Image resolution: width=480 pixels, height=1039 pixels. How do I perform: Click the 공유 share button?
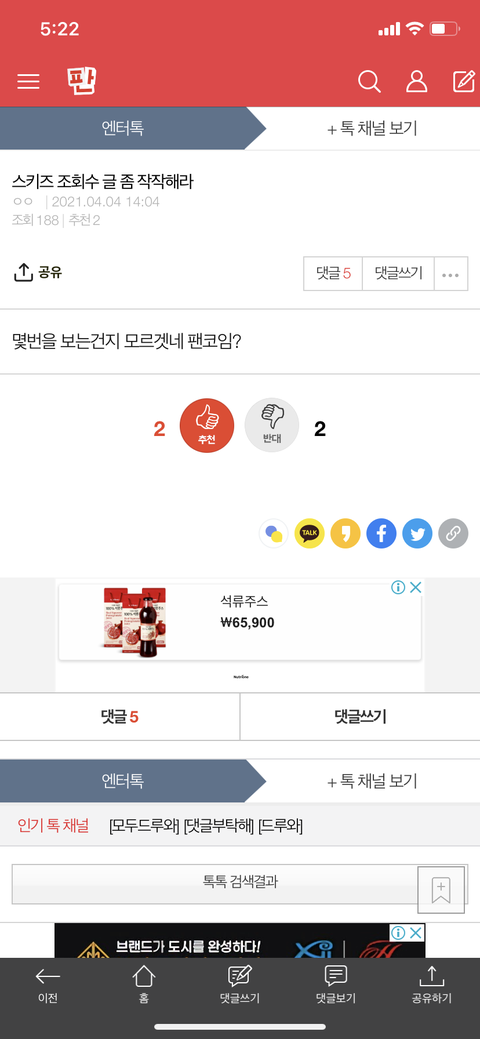tap(38, 272)
